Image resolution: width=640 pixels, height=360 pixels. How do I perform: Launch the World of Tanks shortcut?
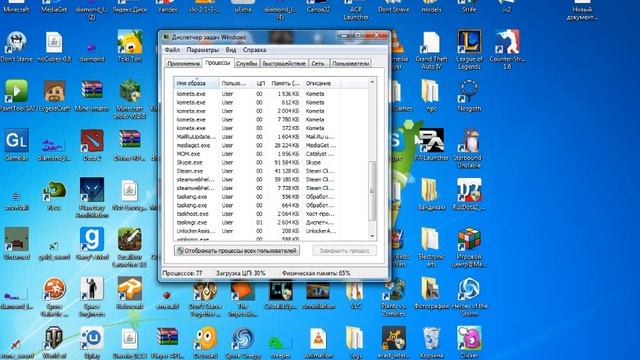(54, 342)
